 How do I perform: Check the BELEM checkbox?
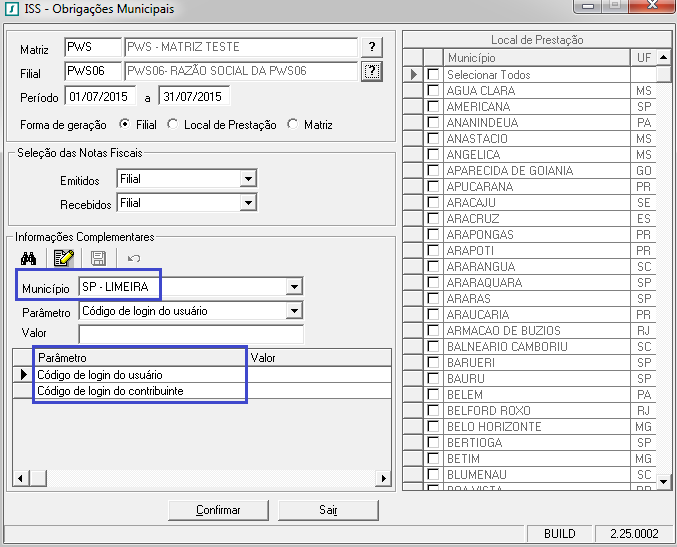[x=433, y=394]
